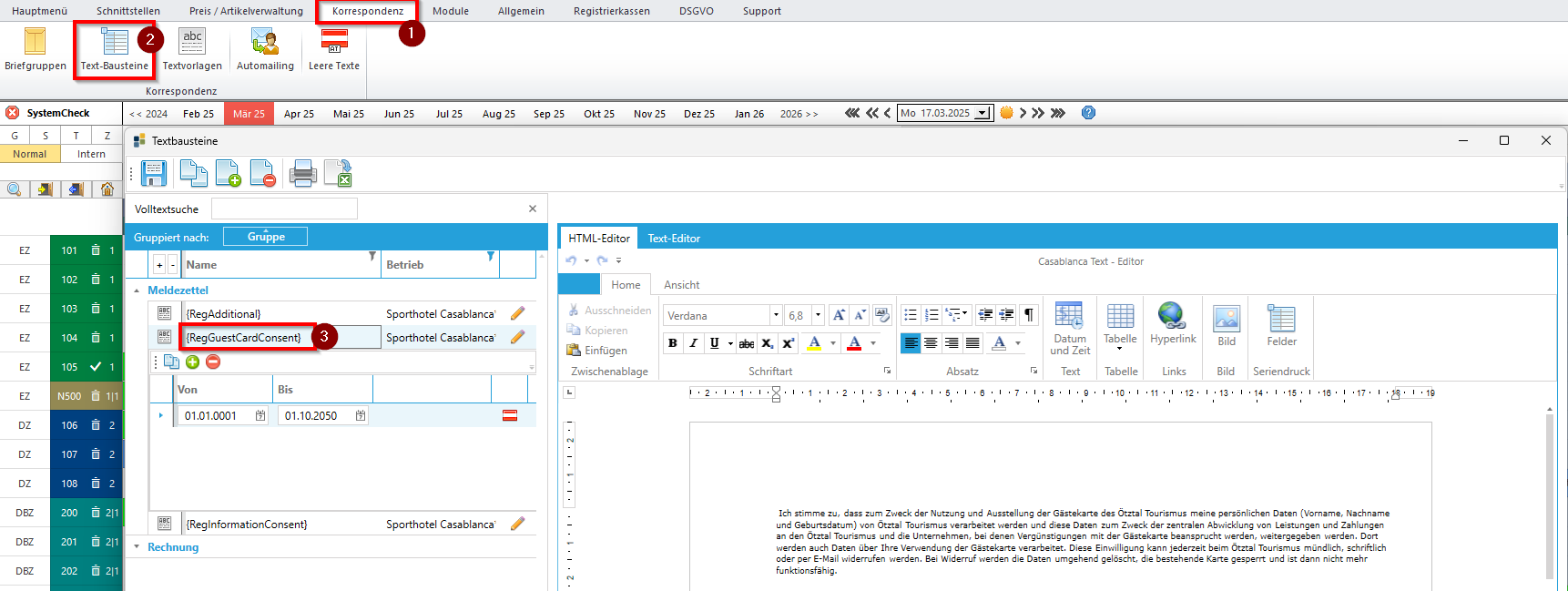This screenshot has width=1568, height=591.
Task: Delete the 01.01.0001 date row with the red icon
Action: pos(510,415)
